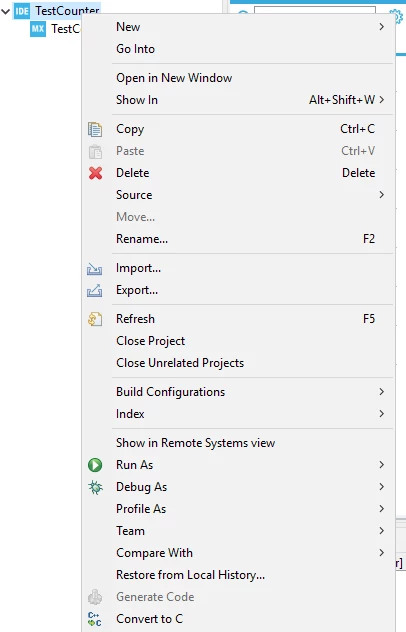Click the Convert to C icon
The height and width of the screenshot is (632, 406).
click(95, 619)
